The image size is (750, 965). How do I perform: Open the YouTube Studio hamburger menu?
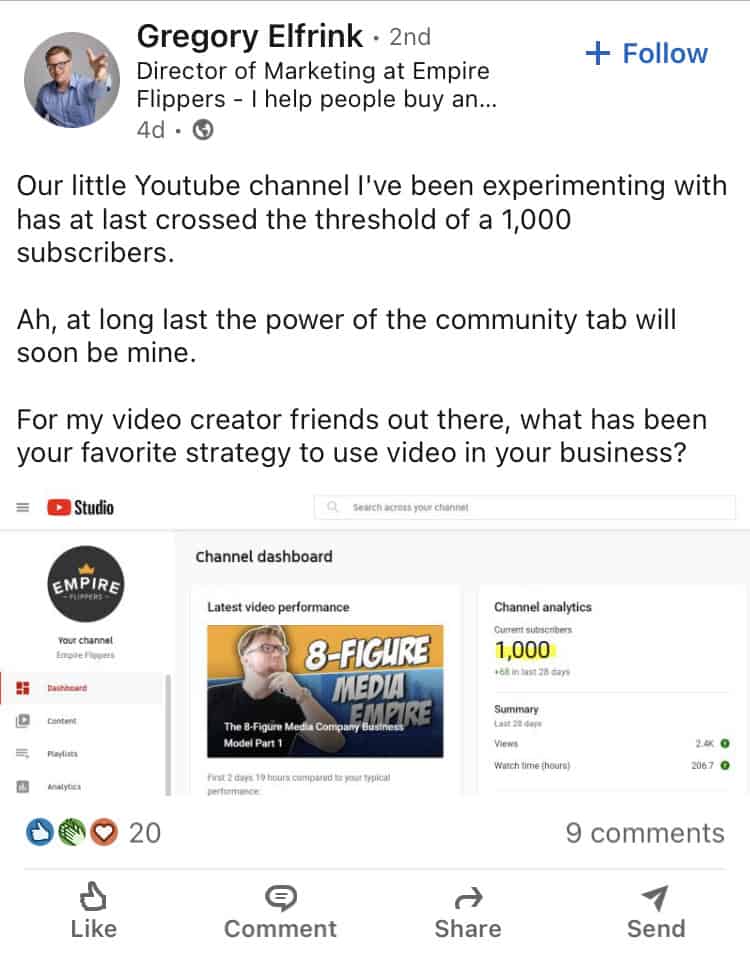pyautogui.click(x=23, y=507)
